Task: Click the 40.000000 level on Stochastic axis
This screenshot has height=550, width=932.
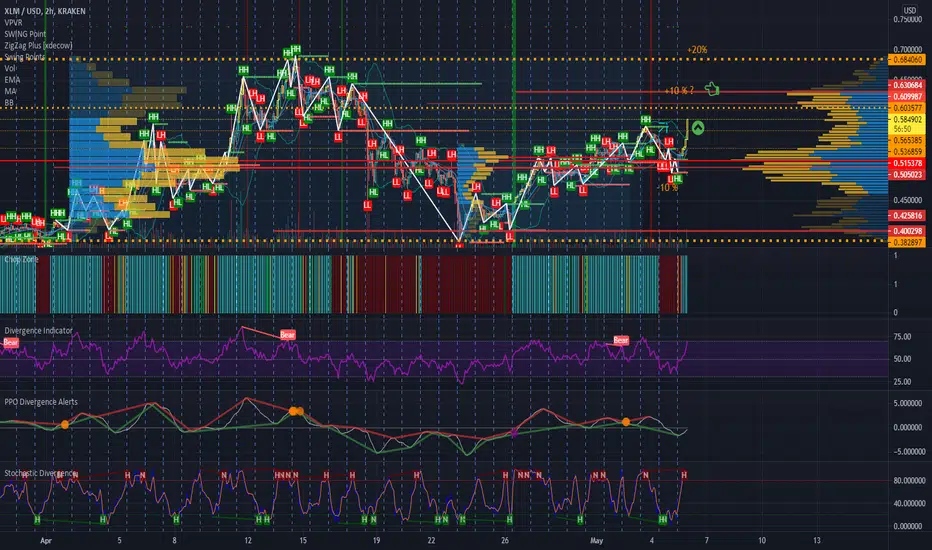Action: (909, 503)
